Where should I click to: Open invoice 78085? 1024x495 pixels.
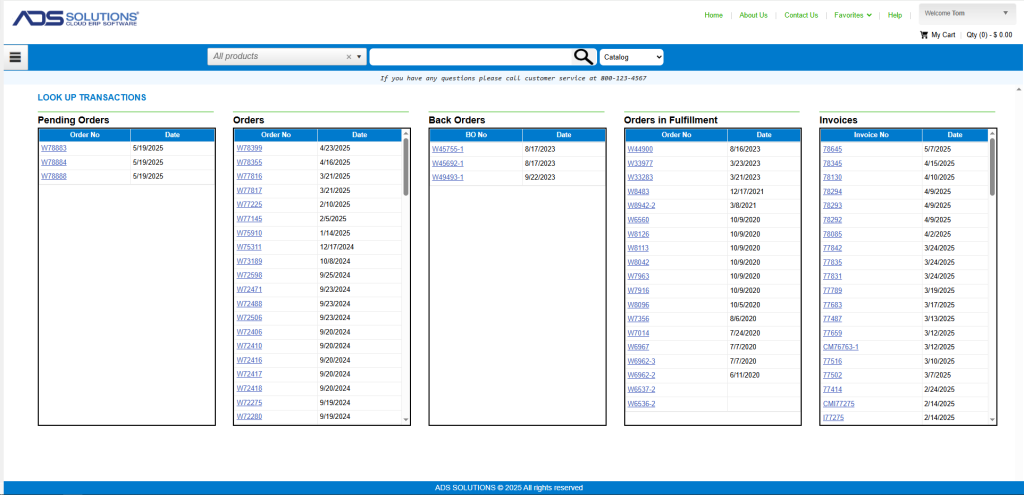pyautogui.click(x=833, y=234)
